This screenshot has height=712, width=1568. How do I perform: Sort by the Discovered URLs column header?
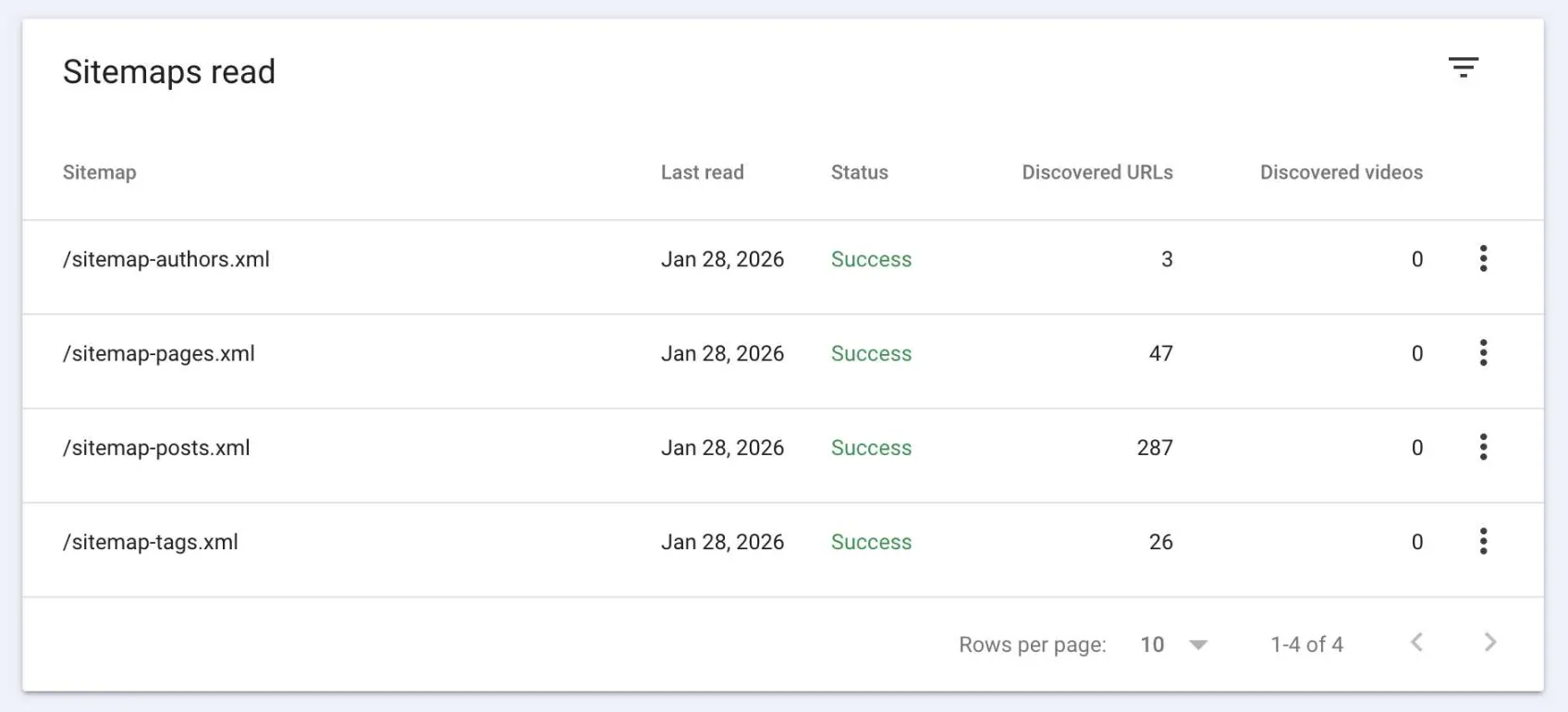[x=1096, y=173]
